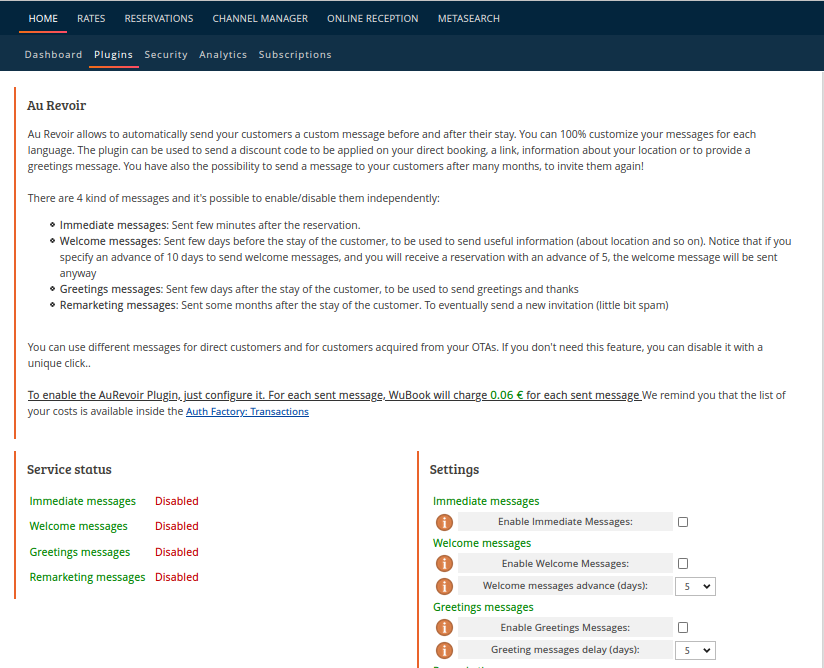This screenshot has height=668, width=824.
Task: Select the Plugins tab
Action: click(114, 55)
